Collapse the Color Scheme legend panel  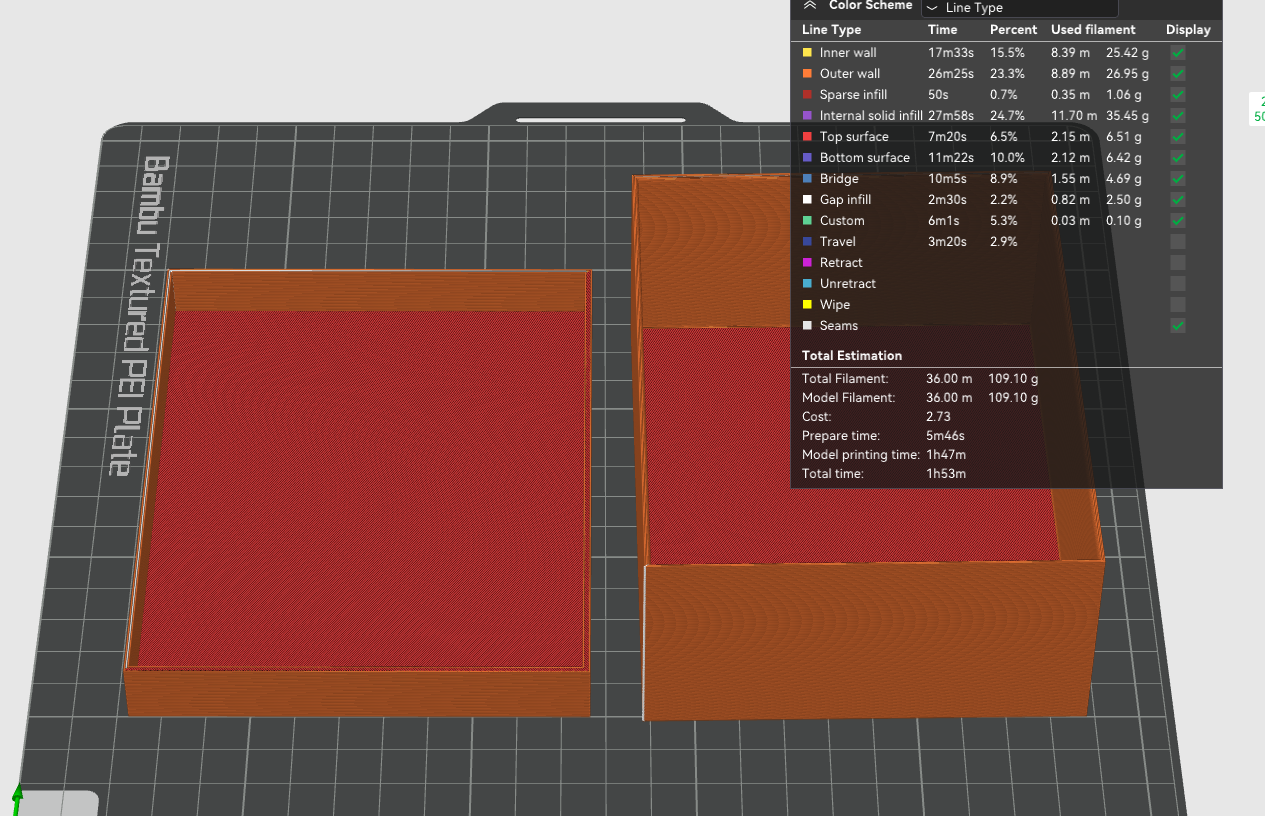click(x=810, y=5)
